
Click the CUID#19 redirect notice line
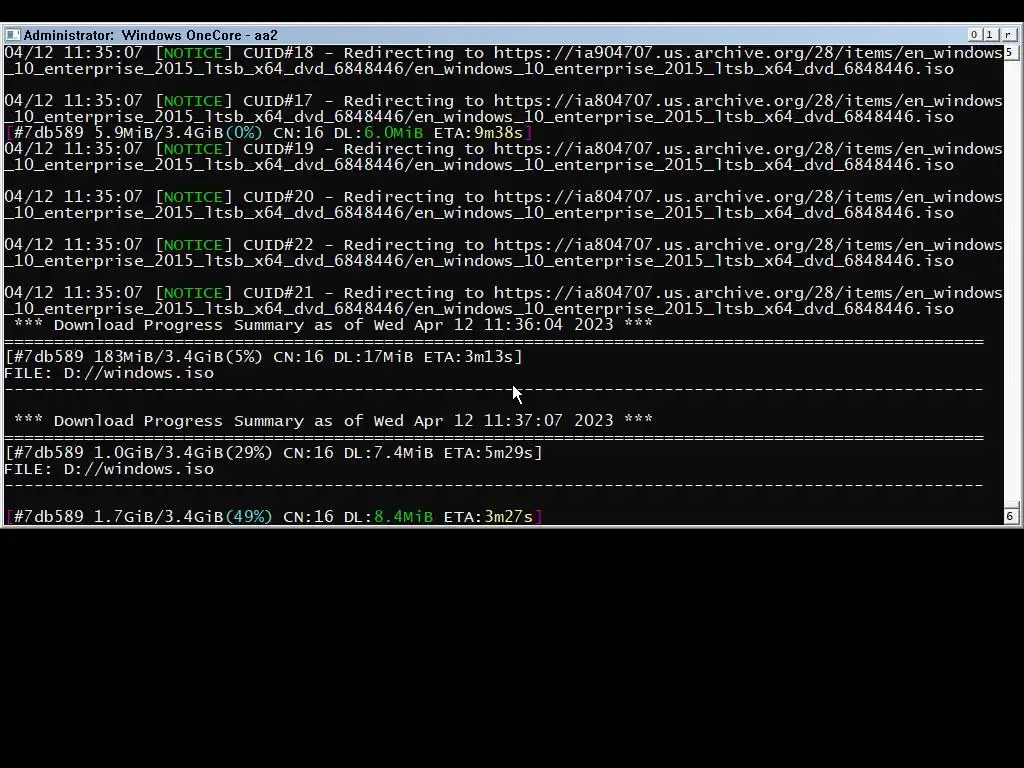[x=504, y=157]
